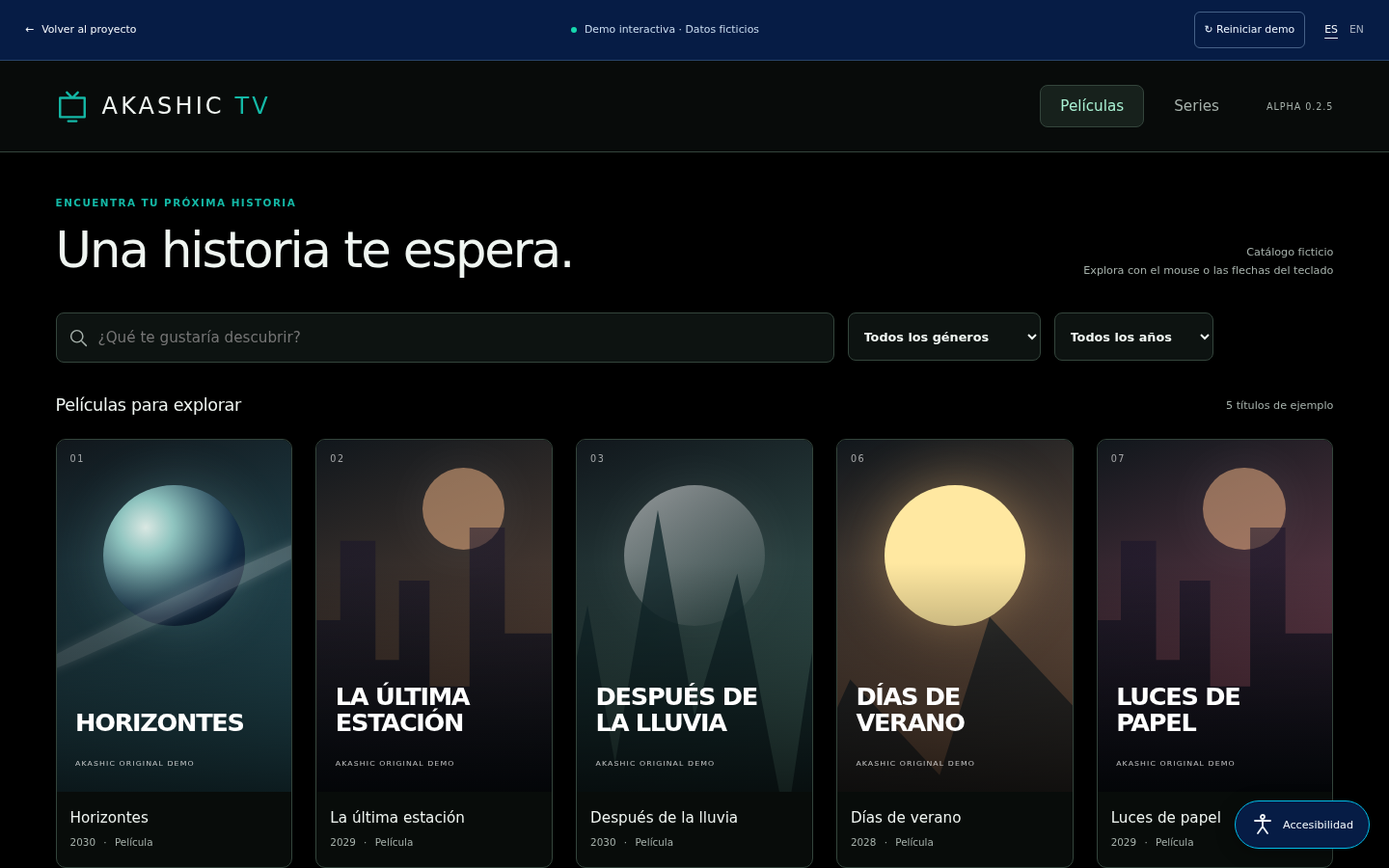Viewport: 1389px width, 868px height.
Task: Click the accessibility person icon
Action: 1263,825
